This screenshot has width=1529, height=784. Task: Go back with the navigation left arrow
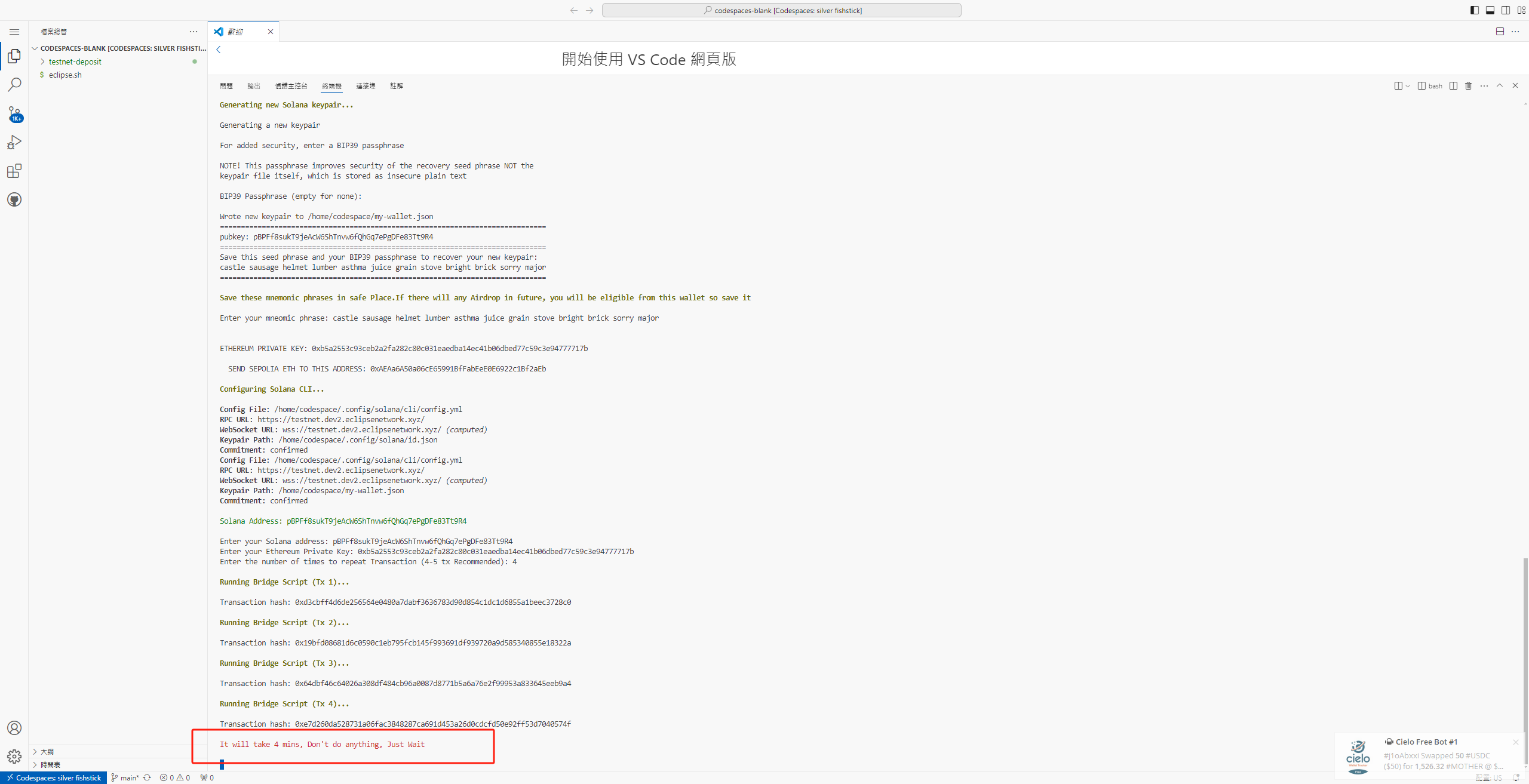click(573, 10)
